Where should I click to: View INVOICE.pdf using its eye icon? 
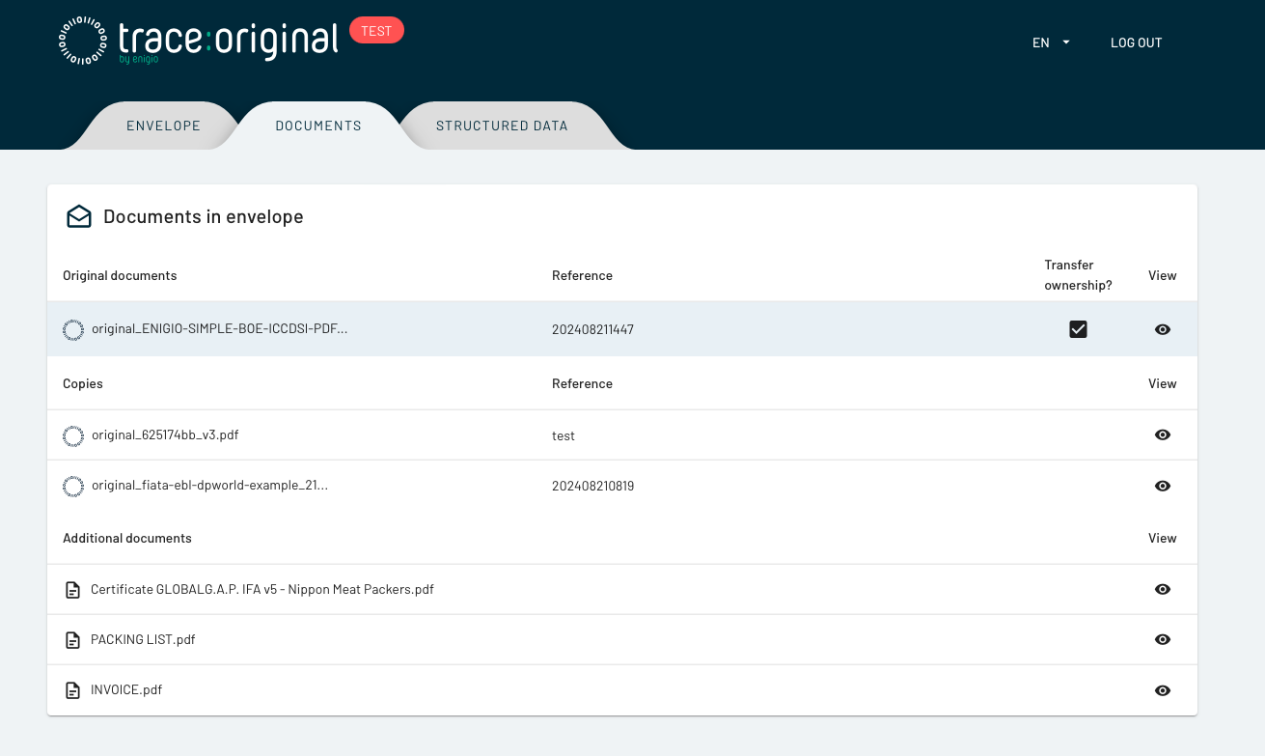click(1162, 690)
